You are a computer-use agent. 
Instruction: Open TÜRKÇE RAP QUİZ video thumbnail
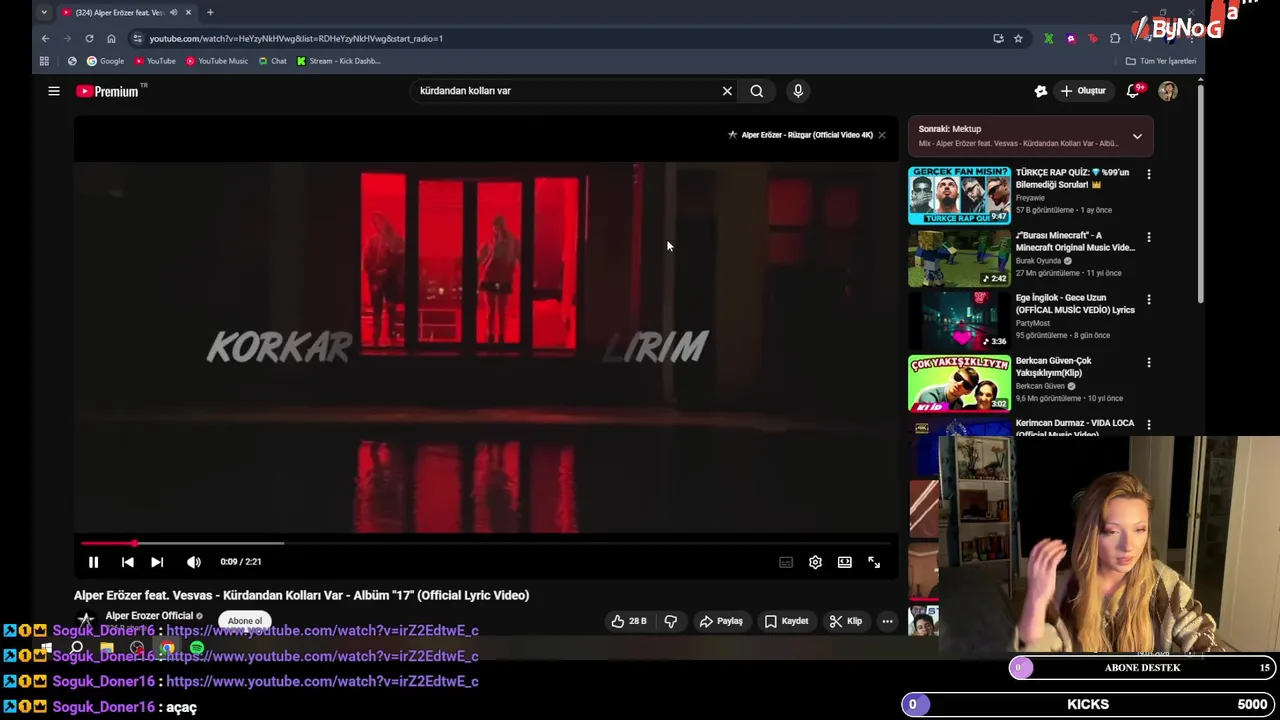pos(959,195)
